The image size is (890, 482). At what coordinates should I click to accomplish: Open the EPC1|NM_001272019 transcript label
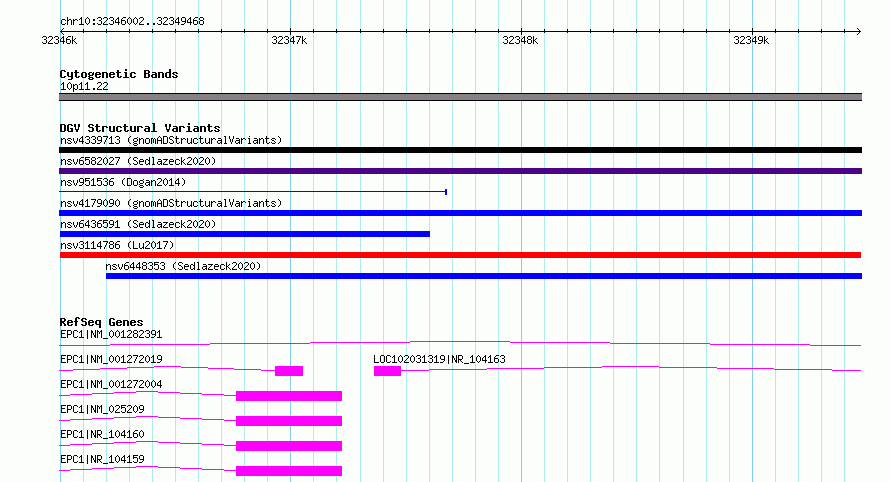[111, 359]
